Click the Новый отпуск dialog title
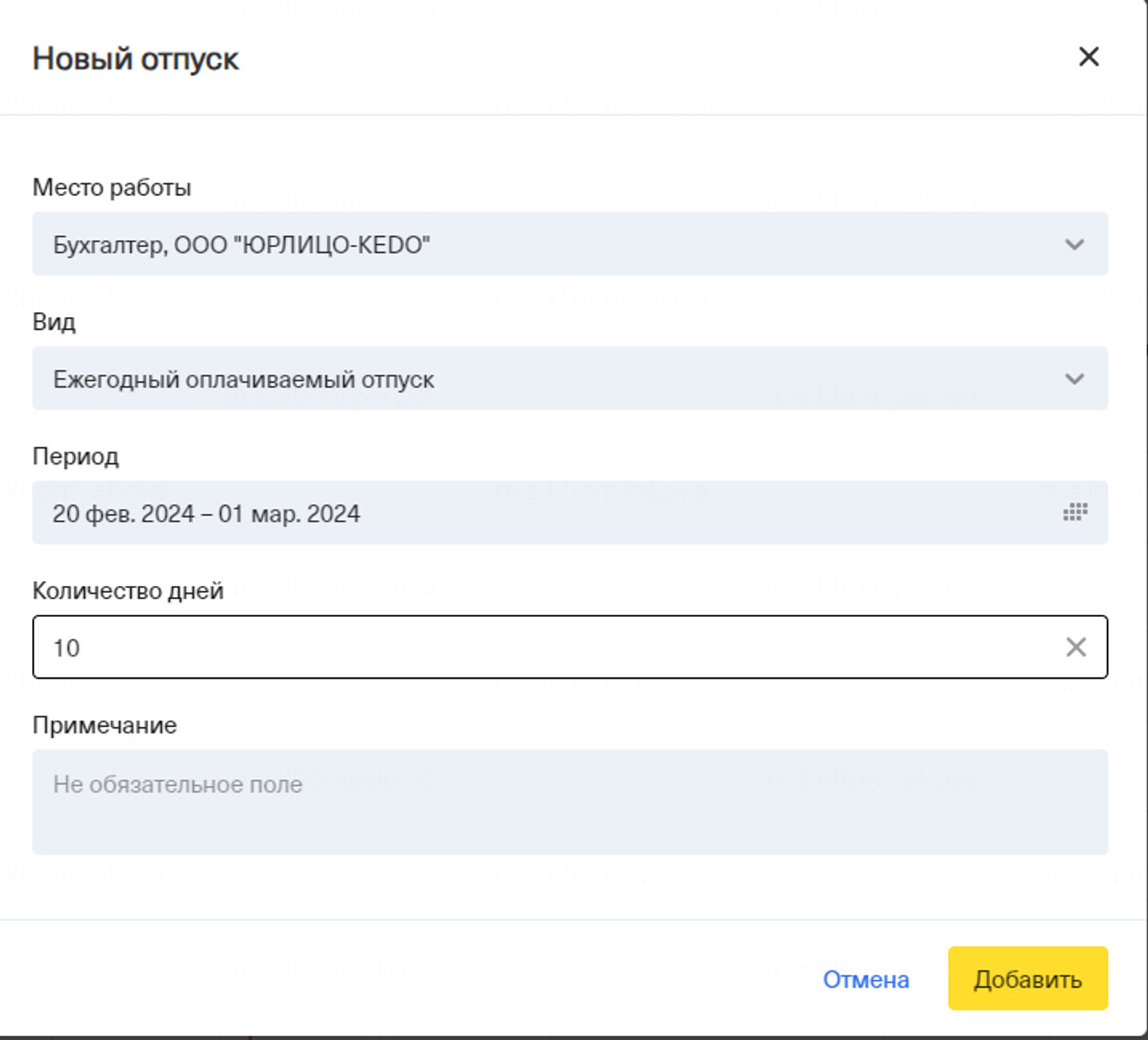The height and width of the screenshot is (1040, 1148). (x=136, y=59)
